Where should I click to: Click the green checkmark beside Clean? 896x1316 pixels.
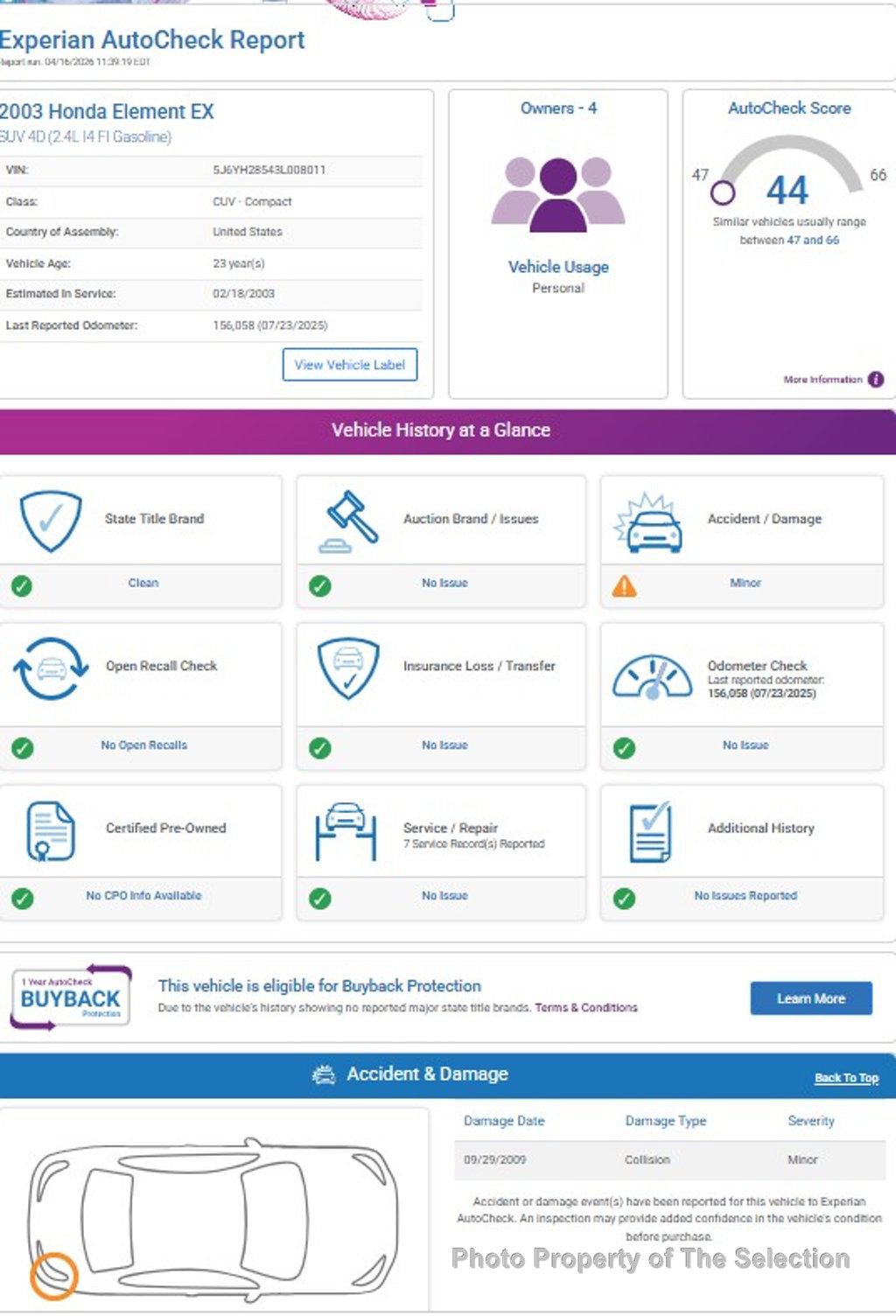click(x=22, y=585)
